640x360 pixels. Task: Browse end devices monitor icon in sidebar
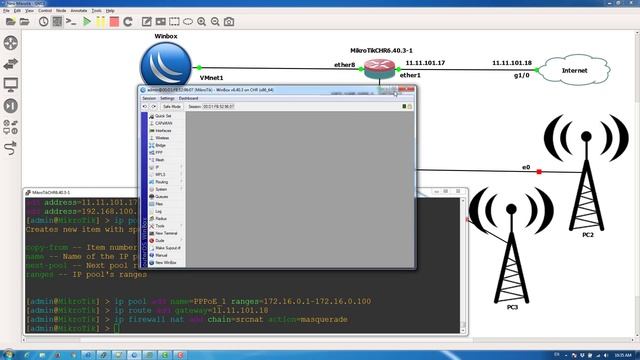point(11,85)
